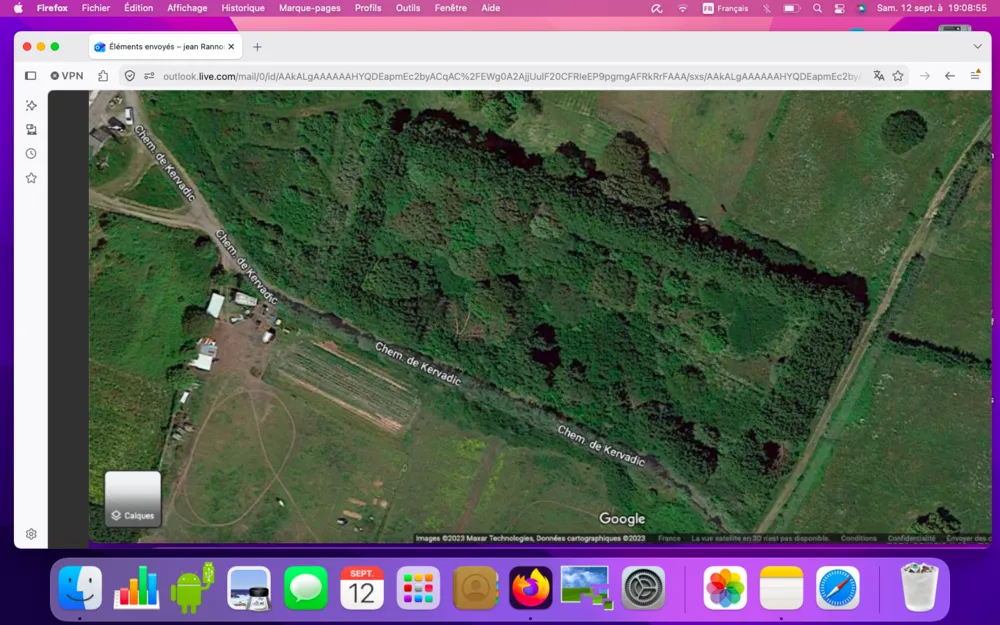
Task: Open Finder from the Dock
Action: click(x=80, y=587)
